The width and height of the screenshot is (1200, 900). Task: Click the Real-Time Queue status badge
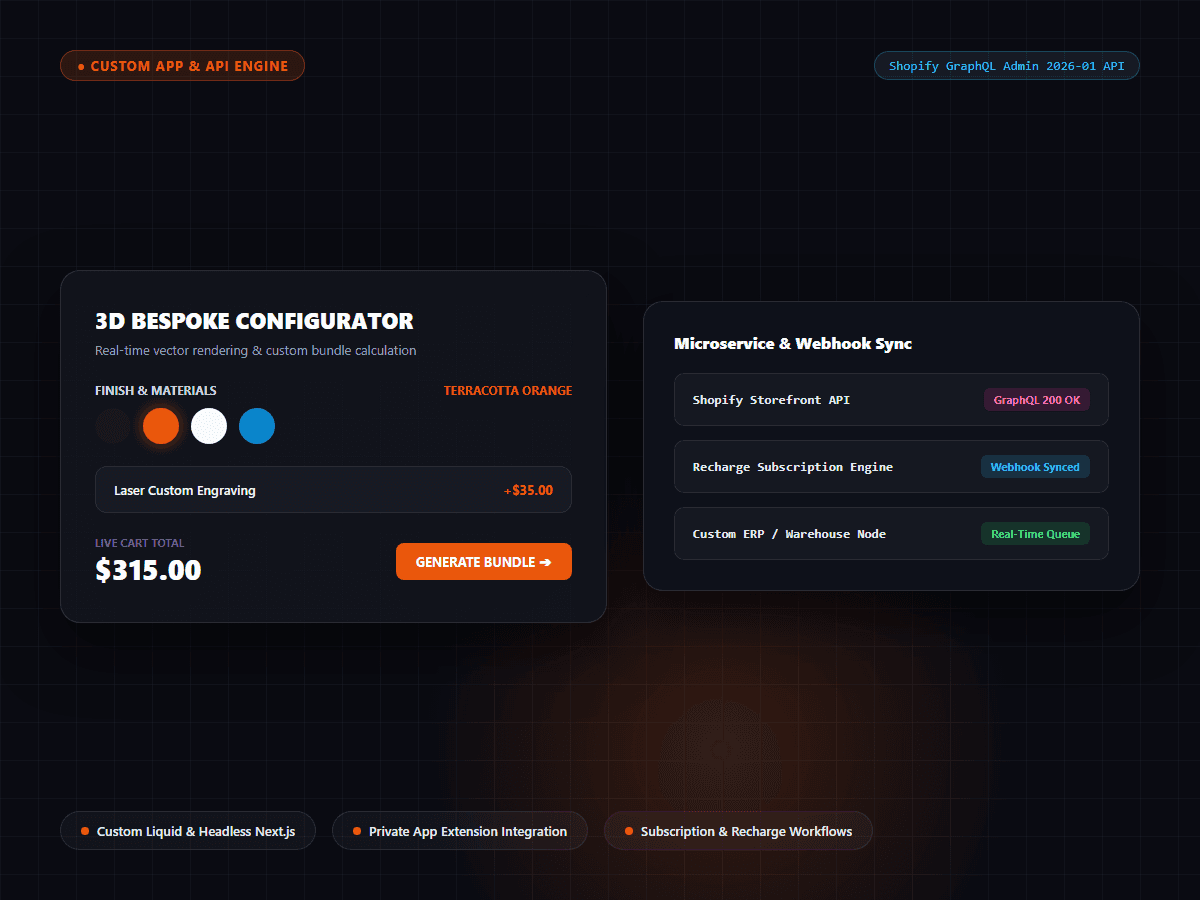[x=1035, y=534]
